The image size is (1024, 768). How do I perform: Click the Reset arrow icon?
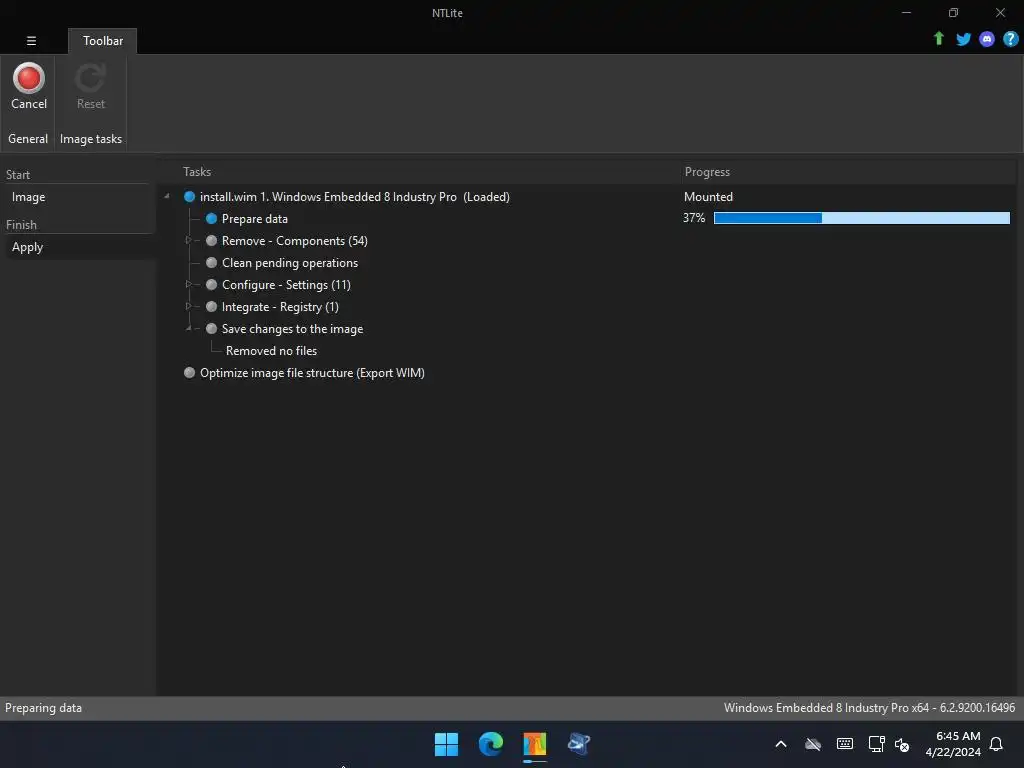90,78
